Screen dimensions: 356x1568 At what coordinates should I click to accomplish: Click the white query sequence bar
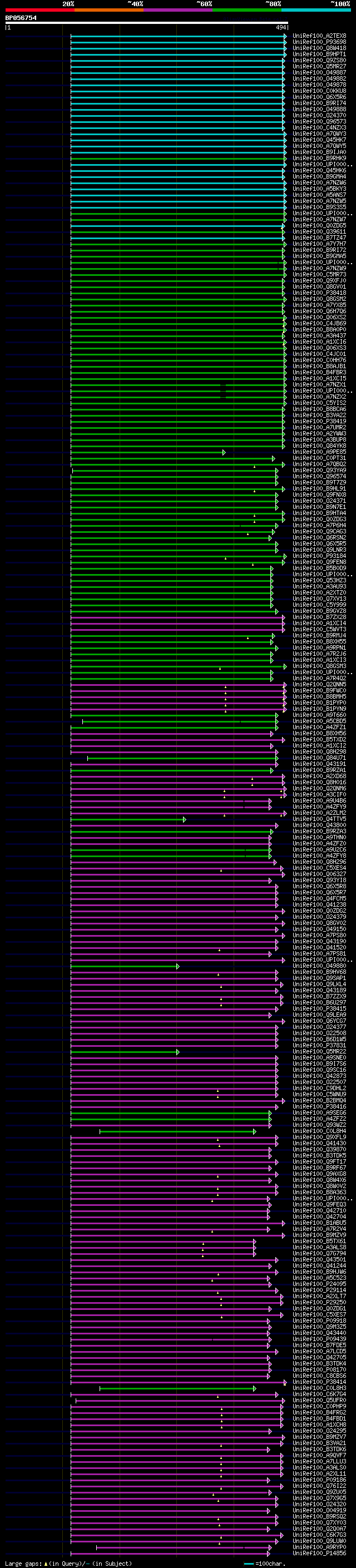click(x=146, y=23)
